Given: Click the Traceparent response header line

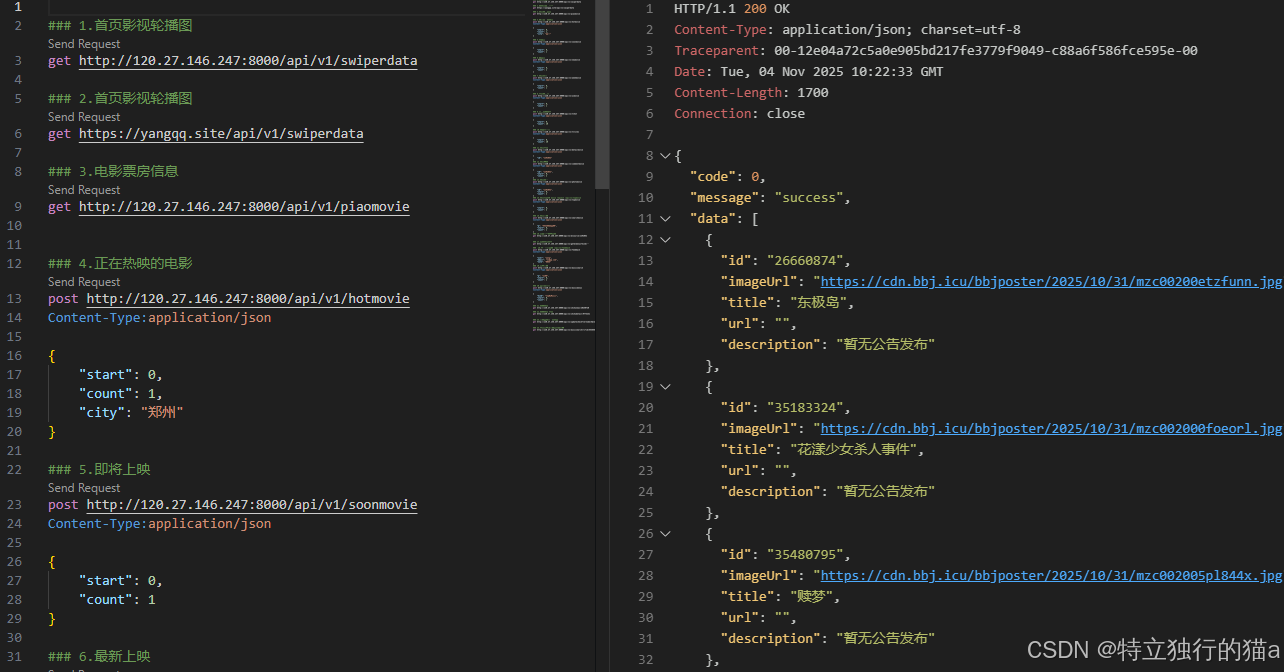Looking at the screenshot, I should [936, 51].
